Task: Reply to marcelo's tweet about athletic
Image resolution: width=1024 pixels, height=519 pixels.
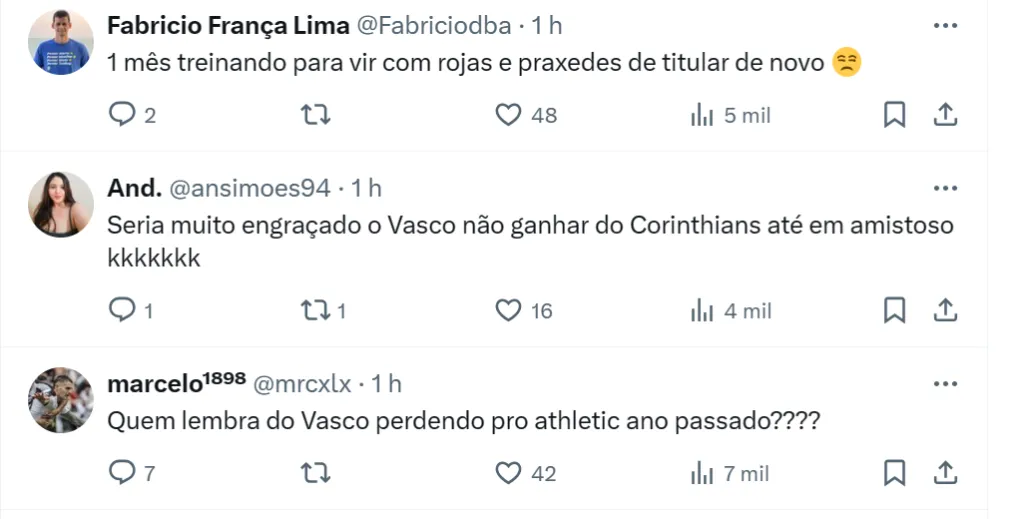Action: pos(121,472)
